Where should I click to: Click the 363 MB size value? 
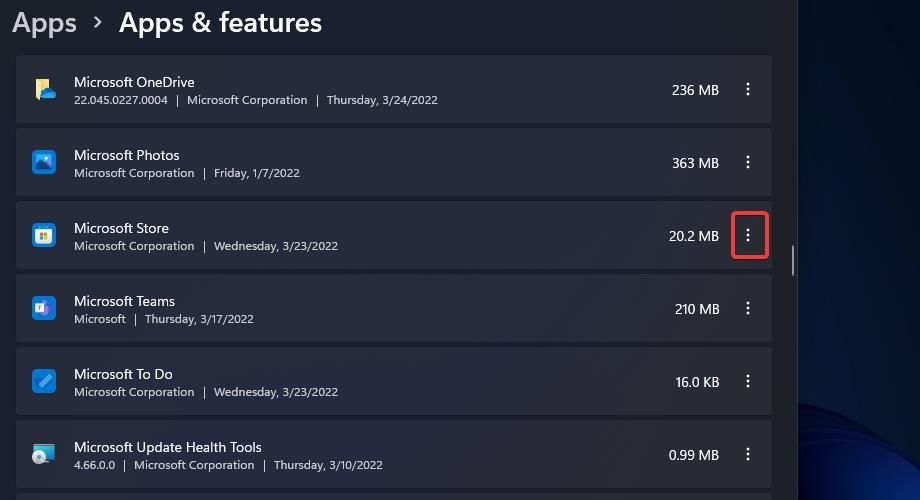coord(695,163)
